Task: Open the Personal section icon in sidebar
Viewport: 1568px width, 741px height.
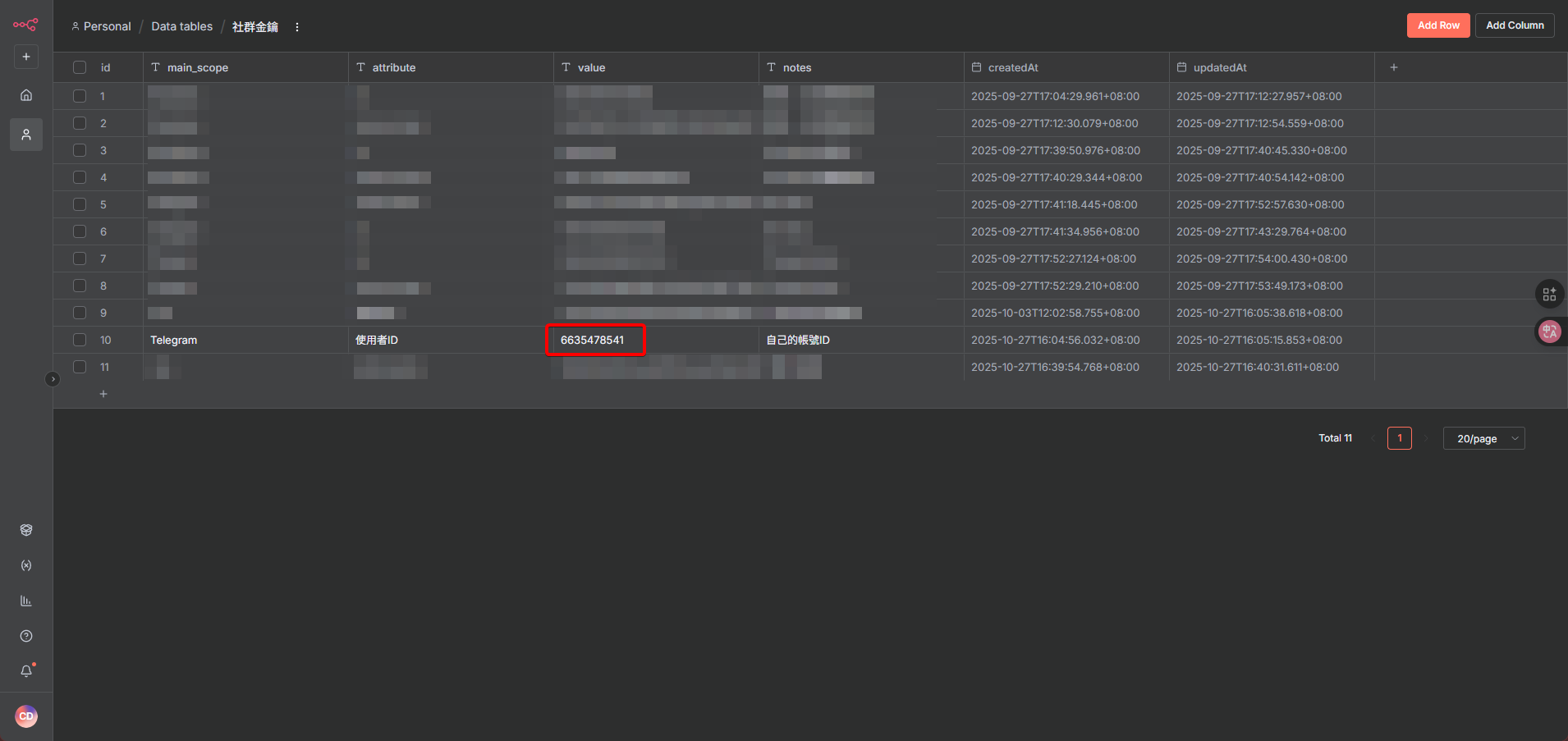Action: 26,135
